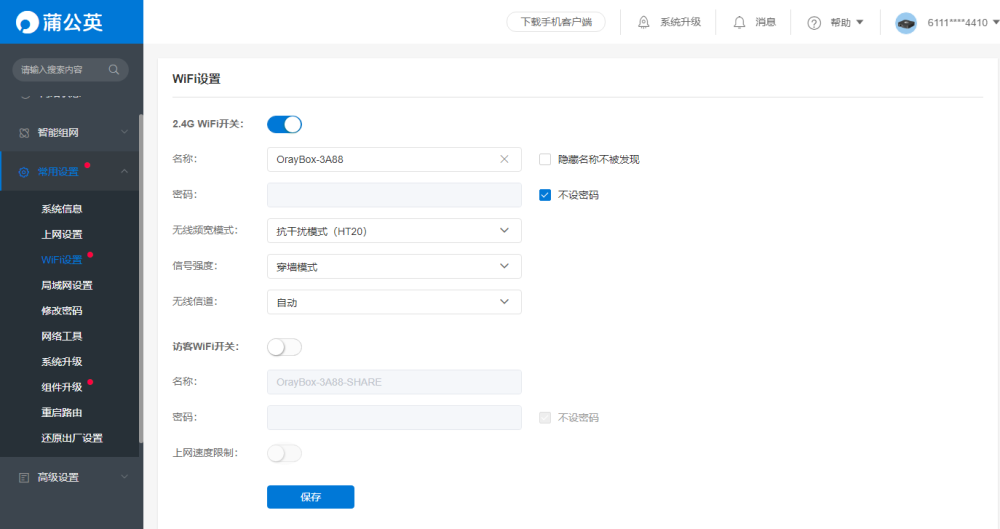Click the router avatar icon in header
1000x529 pixels.
click(906, 22)
